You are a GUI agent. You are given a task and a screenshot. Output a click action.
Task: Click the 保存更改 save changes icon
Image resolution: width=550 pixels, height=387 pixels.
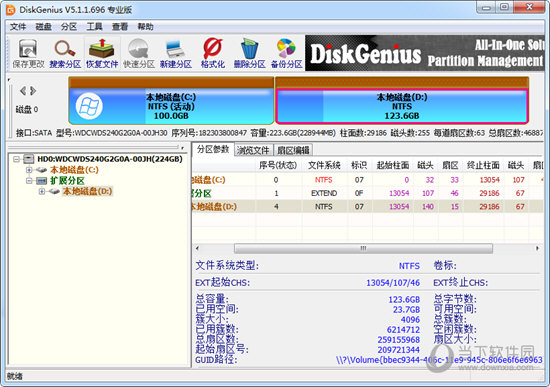click(x=28, y=53)
